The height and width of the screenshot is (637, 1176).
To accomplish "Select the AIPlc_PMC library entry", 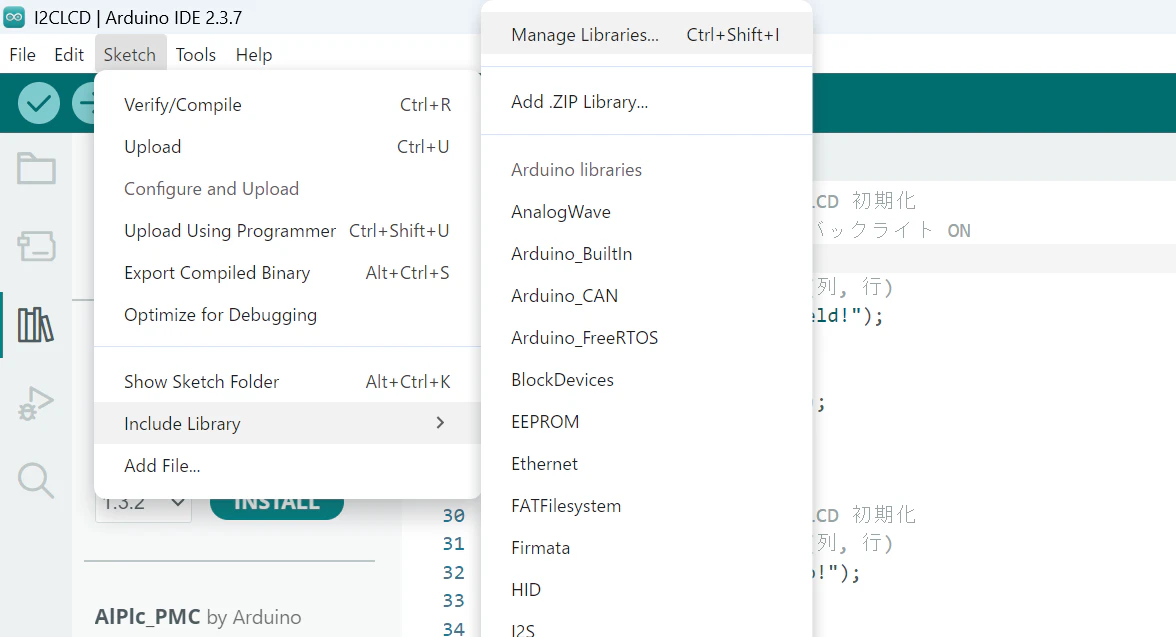I will tap(198, 617).
